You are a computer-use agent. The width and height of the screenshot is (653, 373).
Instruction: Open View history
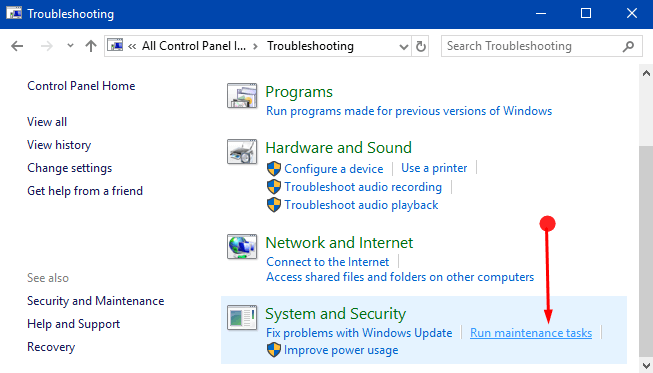tap(59, 145)
